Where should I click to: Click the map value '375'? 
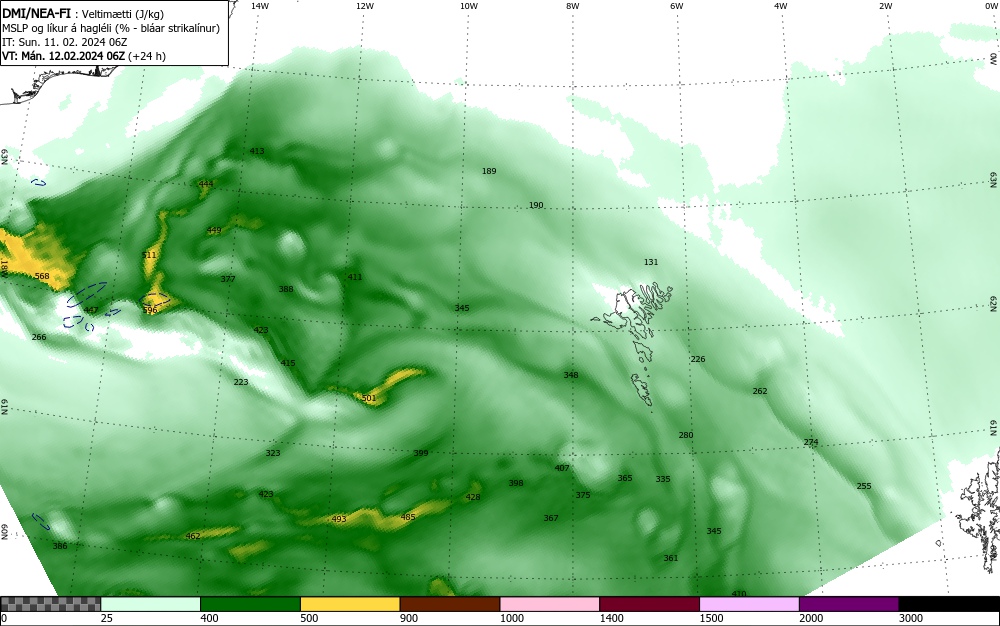[x=583, y=495]
